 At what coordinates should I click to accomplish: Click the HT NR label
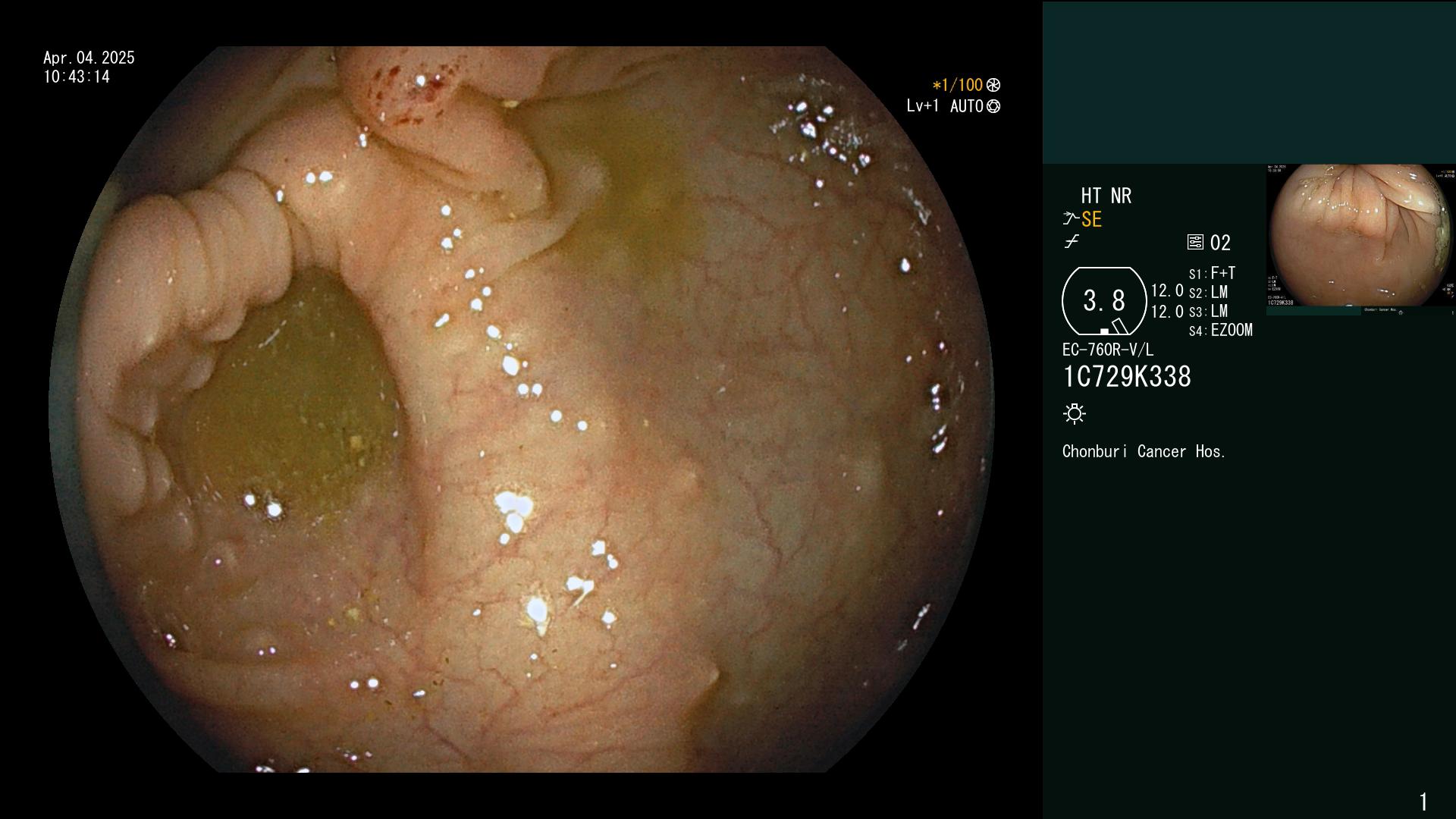(1106, 196)
